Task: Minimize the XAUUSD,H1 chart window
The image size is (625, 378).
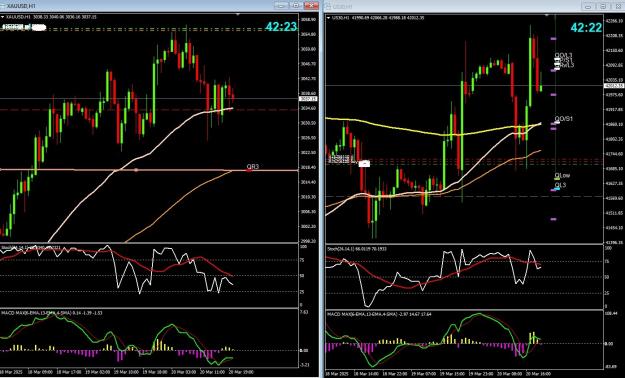Action: [281, 5]
